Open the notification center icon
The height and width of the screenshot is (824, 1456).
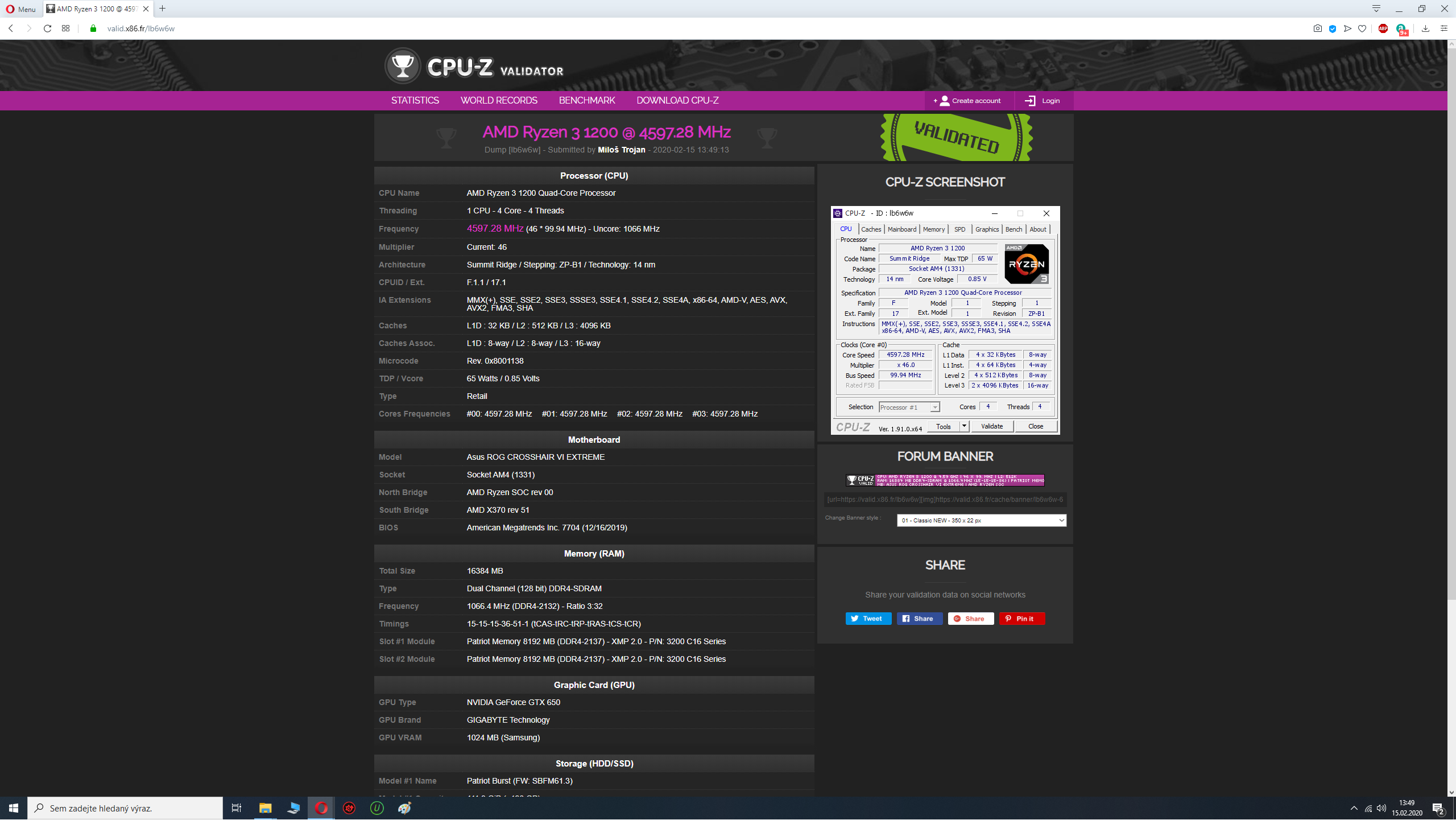1439,808
